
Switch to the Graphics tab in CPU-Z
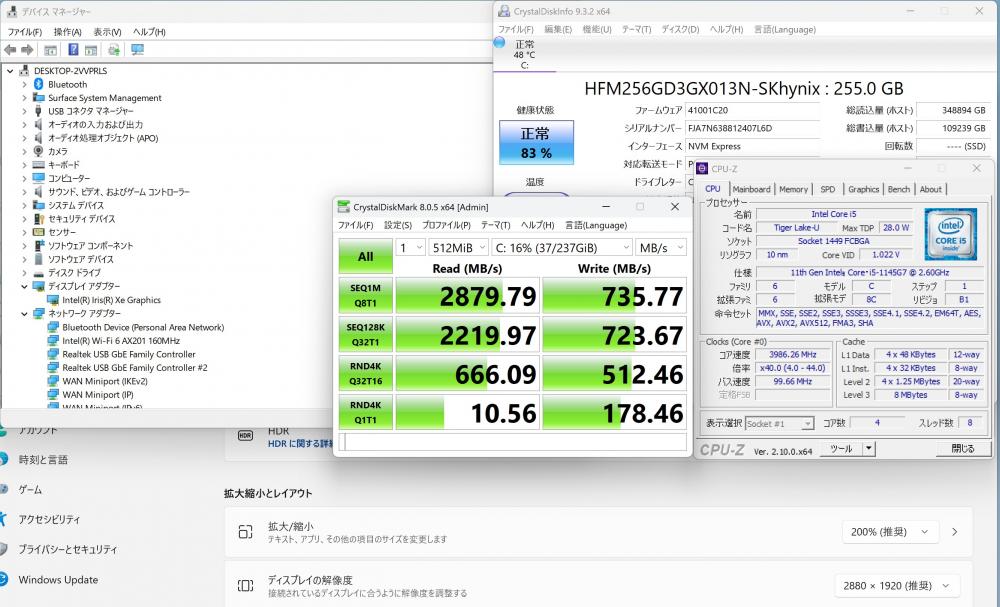[x=864, y=189]
